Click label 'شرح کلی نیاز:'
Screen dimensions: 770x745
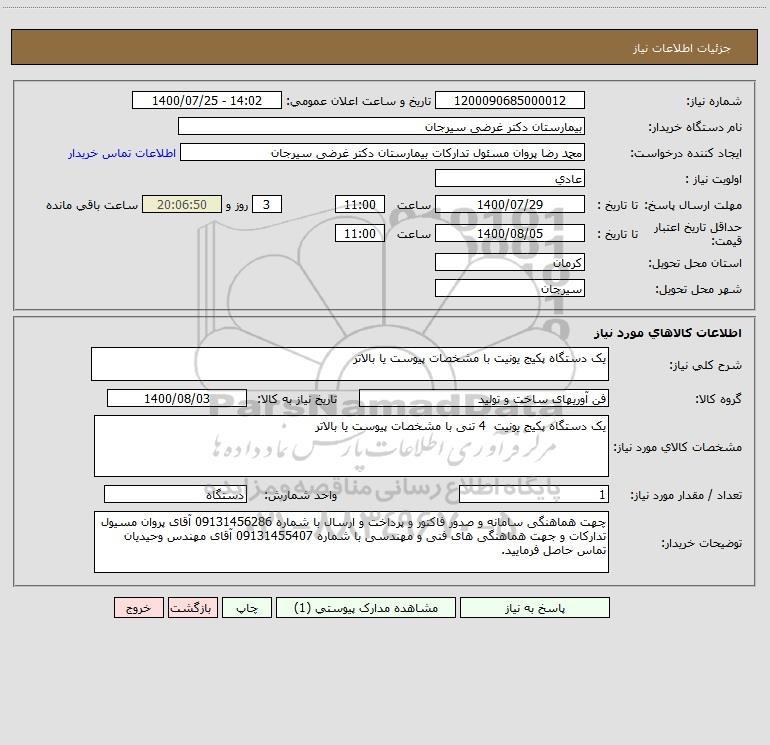(706, 365)
